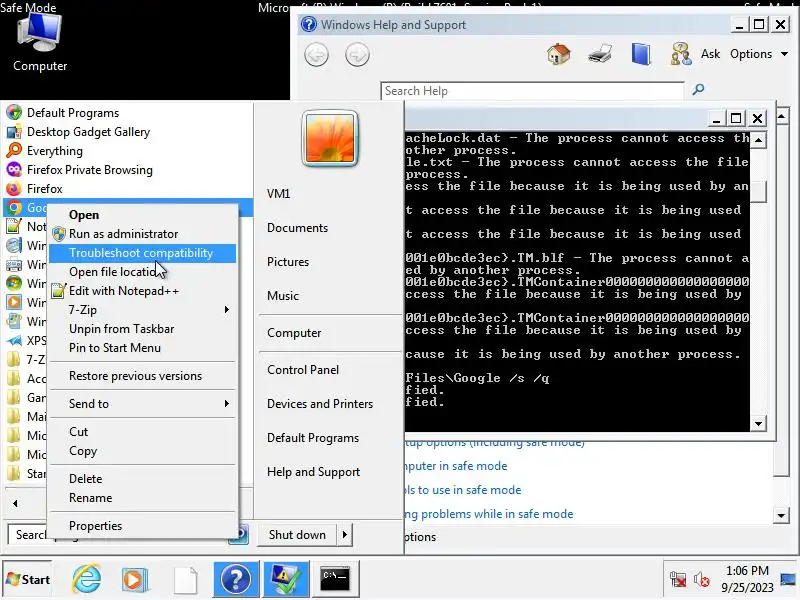
Task: Open Windows Media Player taskbar icon
Action: [135, 580]
